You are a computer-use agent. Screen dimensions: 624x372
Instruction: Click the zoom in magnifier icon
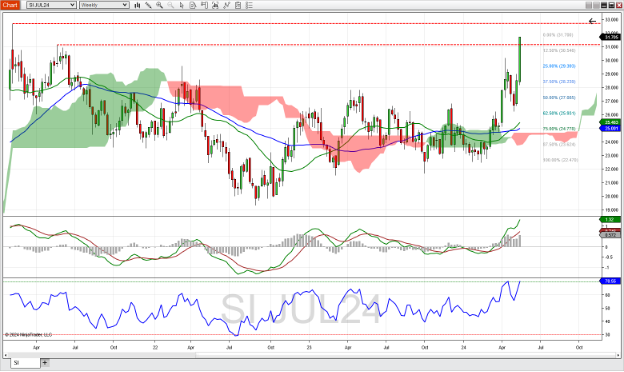point(159,5)
